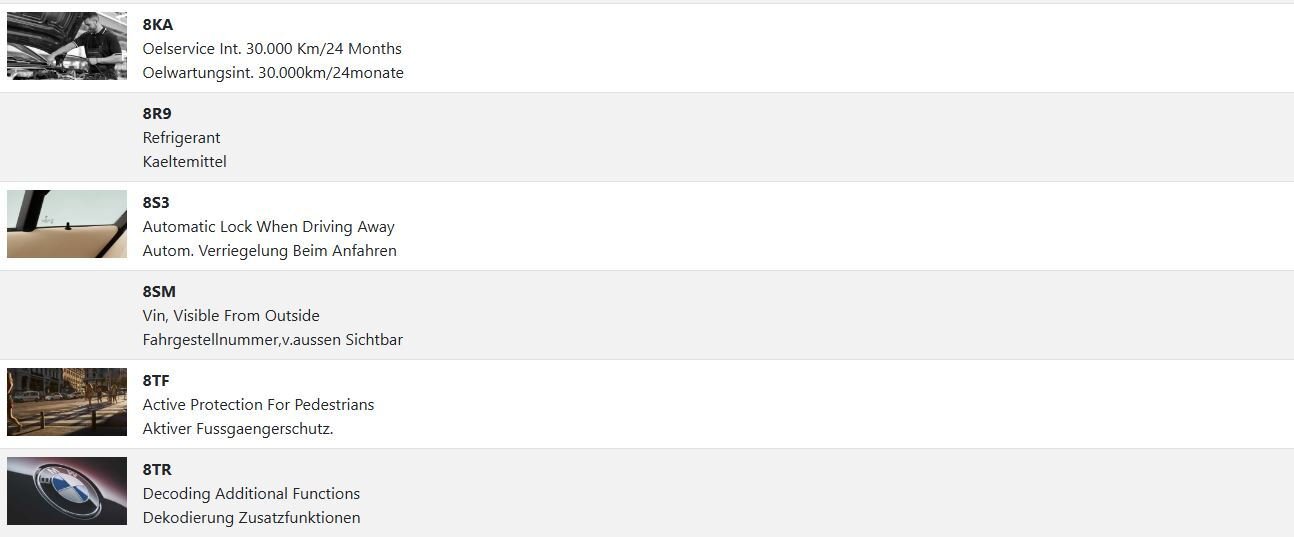Click 'Vin, Visible From Outside' description
Image resolution: width=1294 pixels, height=537 pixels.
point(231,316)
